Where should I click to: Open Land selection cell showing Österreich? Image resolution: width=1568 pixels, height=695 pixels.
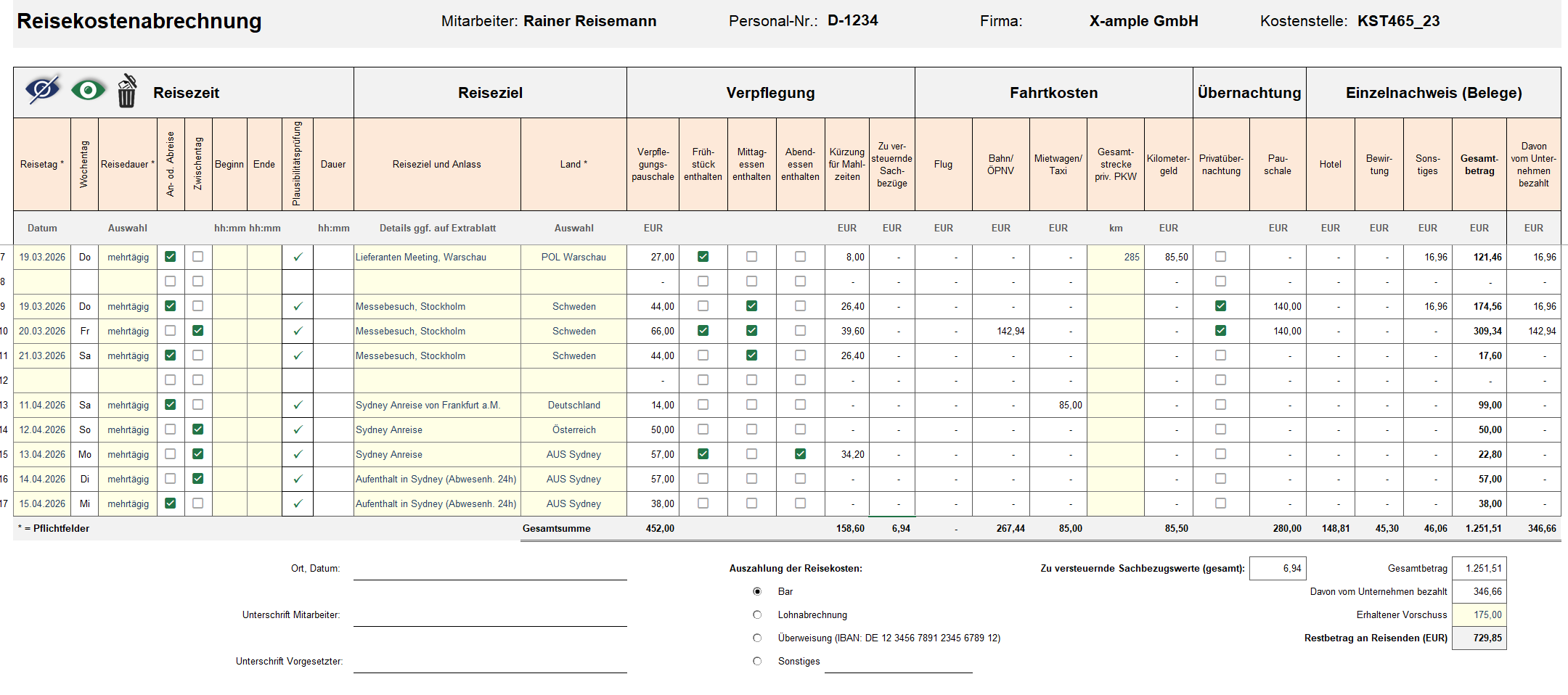[x=573, y=429]
